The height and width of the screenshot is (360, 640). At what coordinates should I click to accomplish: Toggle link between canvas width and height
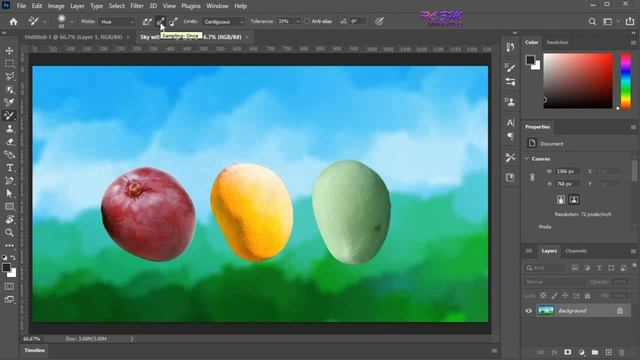532,178
